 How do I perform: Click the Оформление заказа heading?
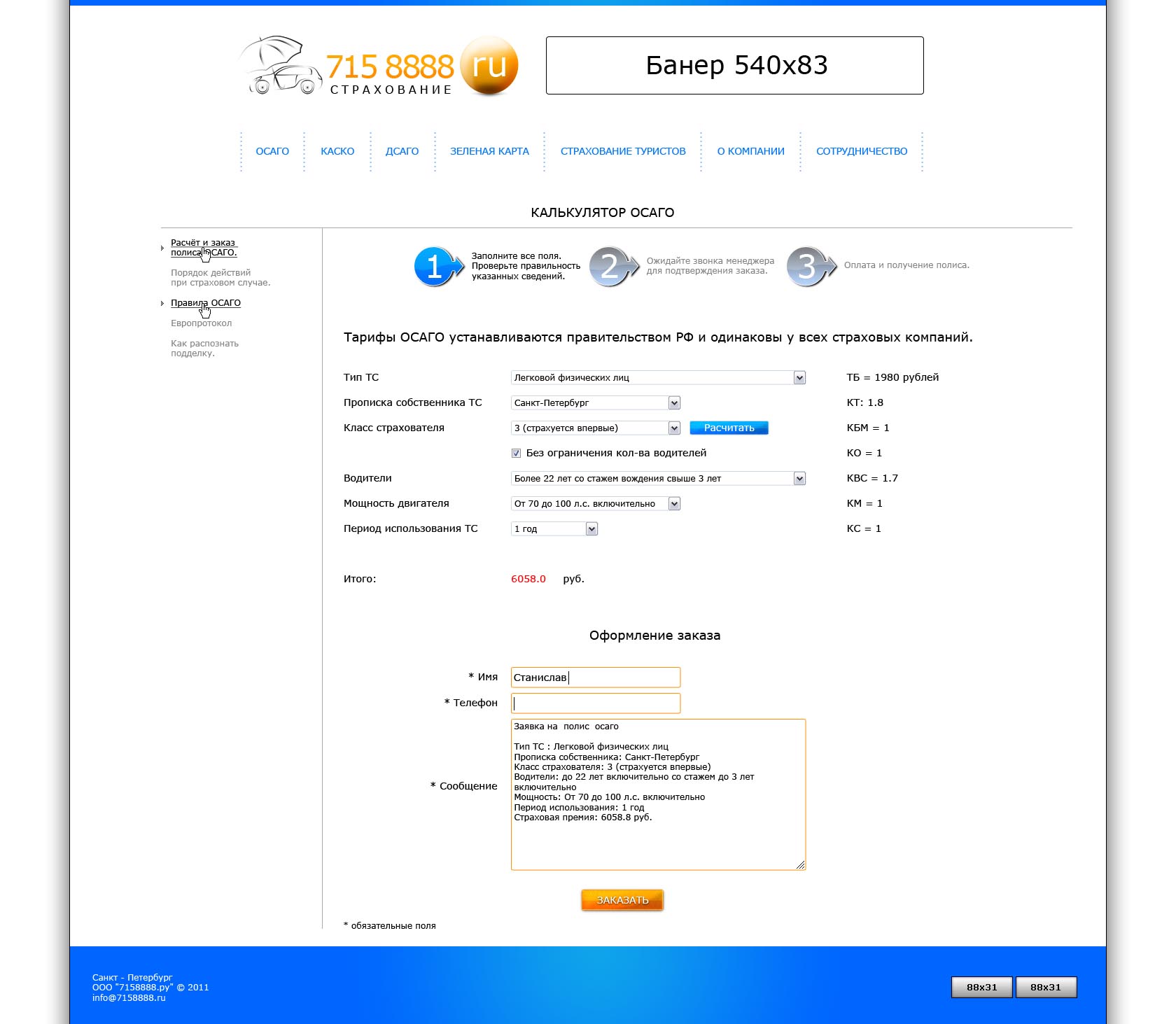(x=655, y=636)
